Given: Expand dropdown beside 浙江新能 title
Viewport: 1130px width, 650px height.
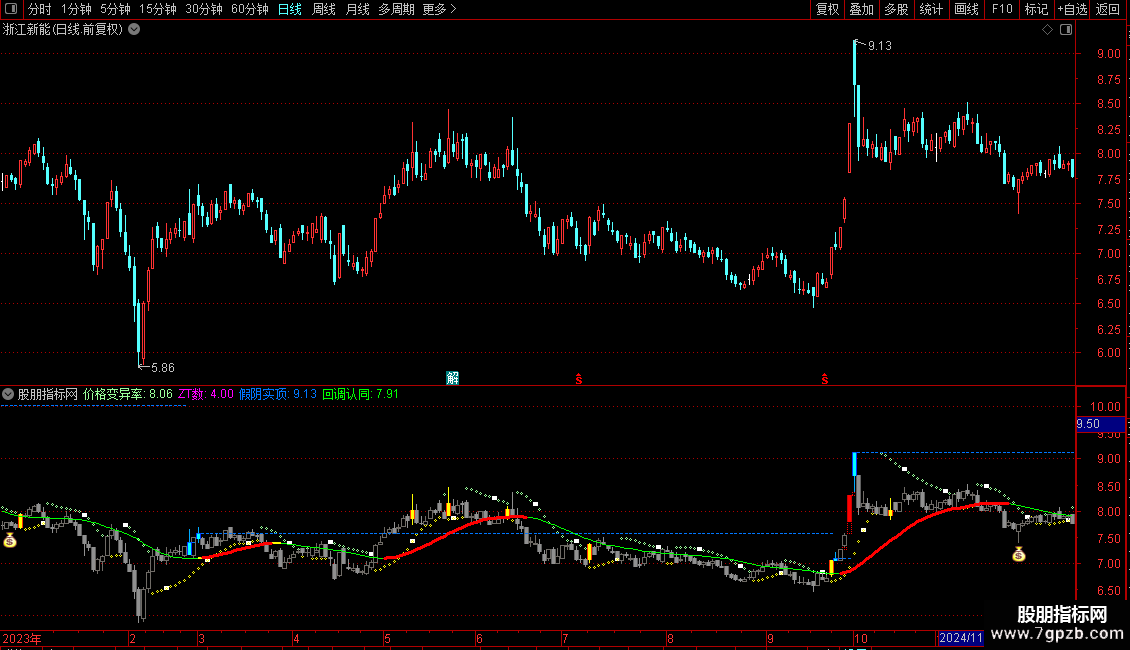Looking at the screenshot, I should [x=134, y=30].
